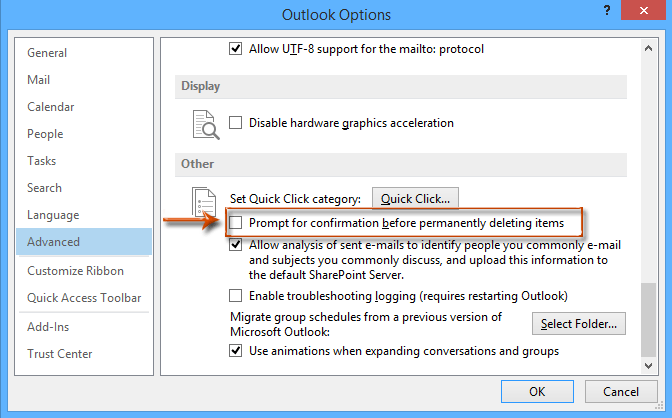Select the Trust Center category
Screen dimensions: 672x418
tap(60, 353)
